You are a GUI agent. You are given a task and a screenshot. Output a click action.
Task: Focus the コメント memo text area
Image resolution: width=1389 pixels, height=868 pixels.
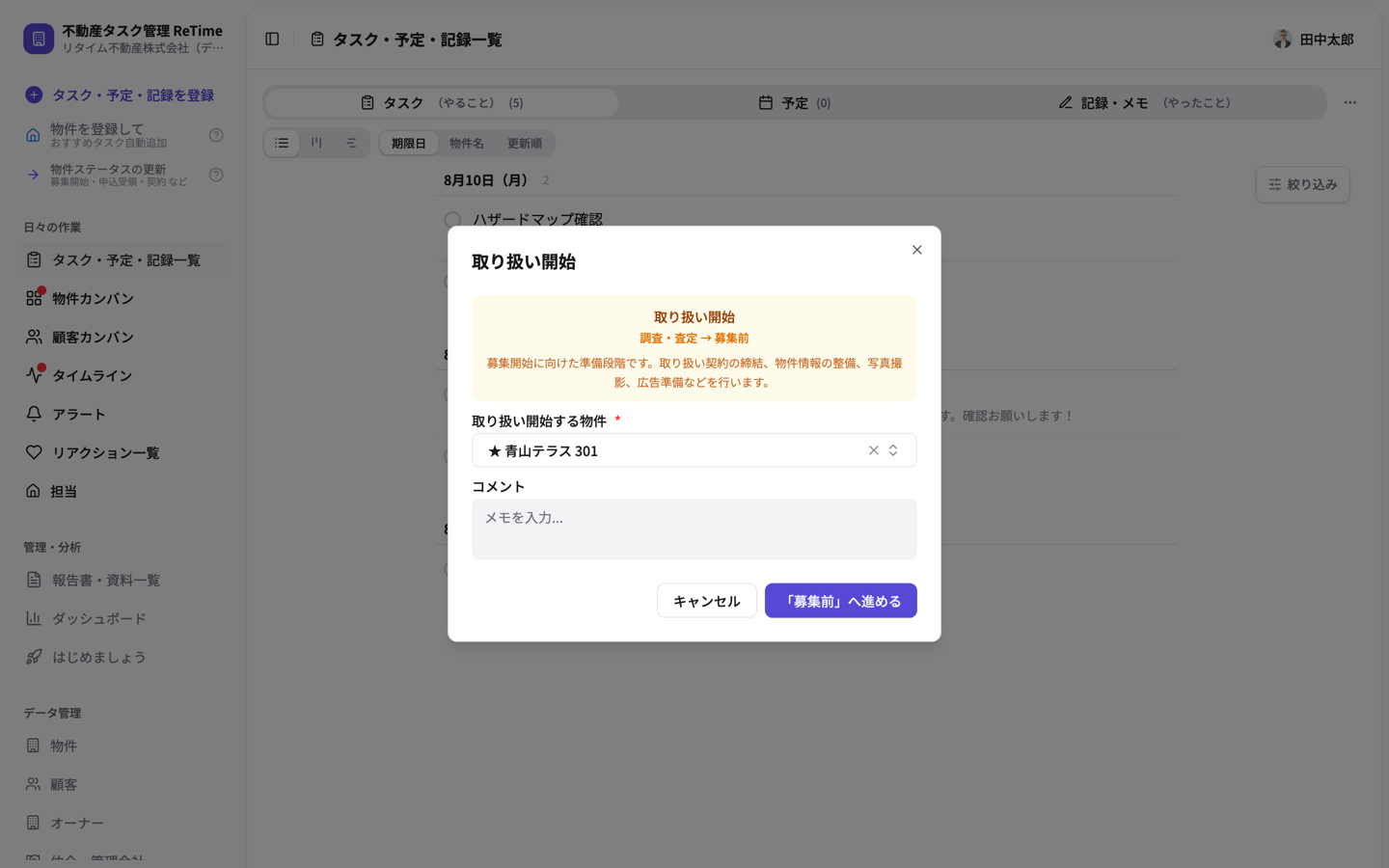pos(694,529)
